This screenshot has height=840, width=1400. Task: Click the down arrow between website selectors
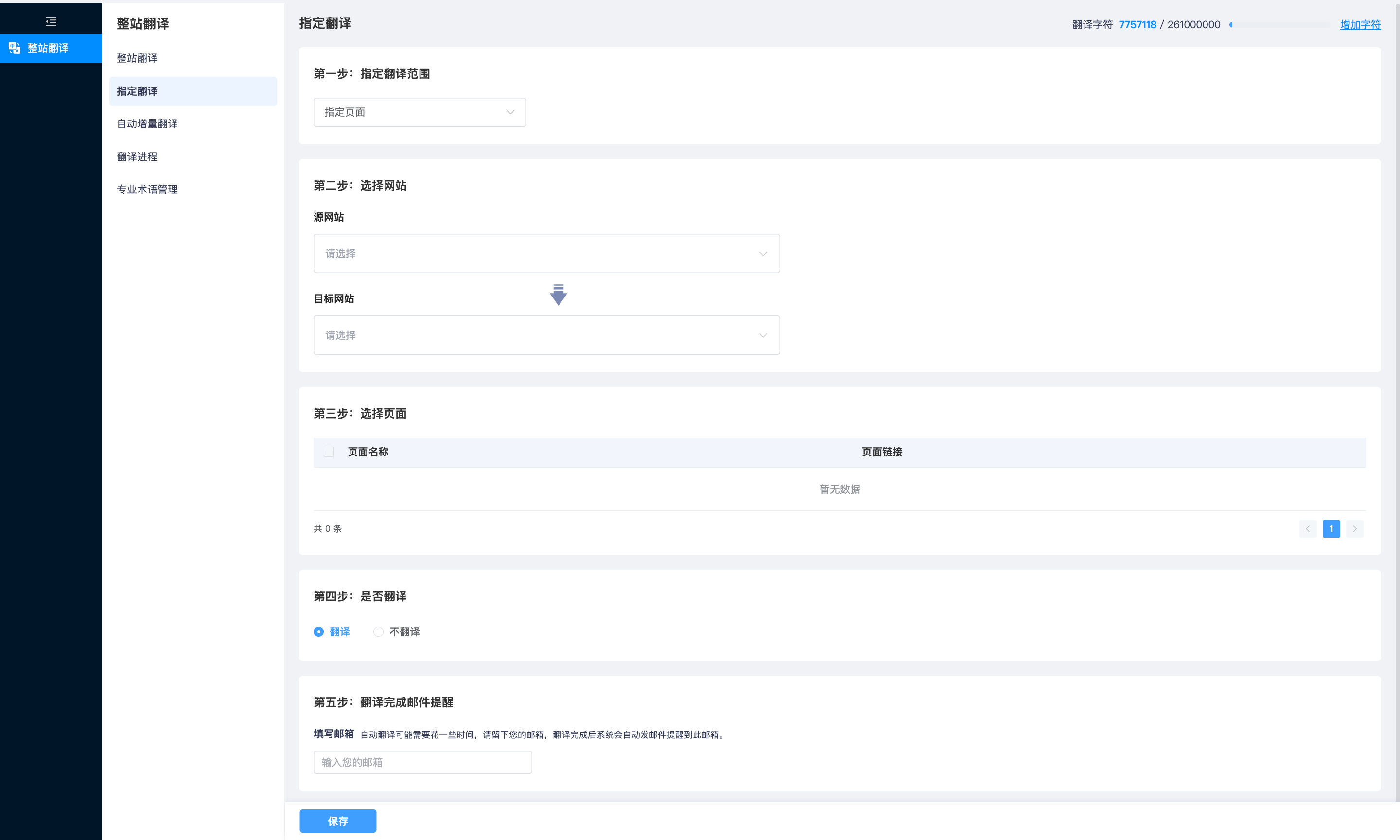click(558, 295)
